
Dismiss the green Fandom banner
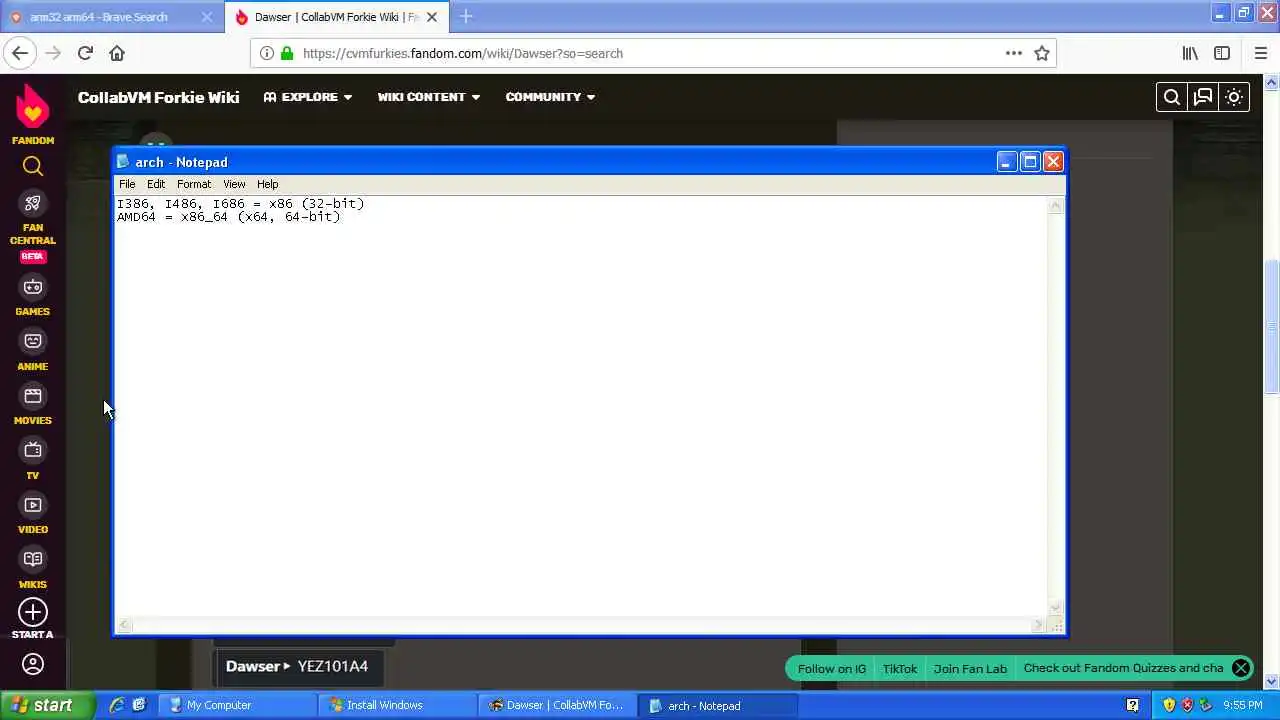[1241, 668]
